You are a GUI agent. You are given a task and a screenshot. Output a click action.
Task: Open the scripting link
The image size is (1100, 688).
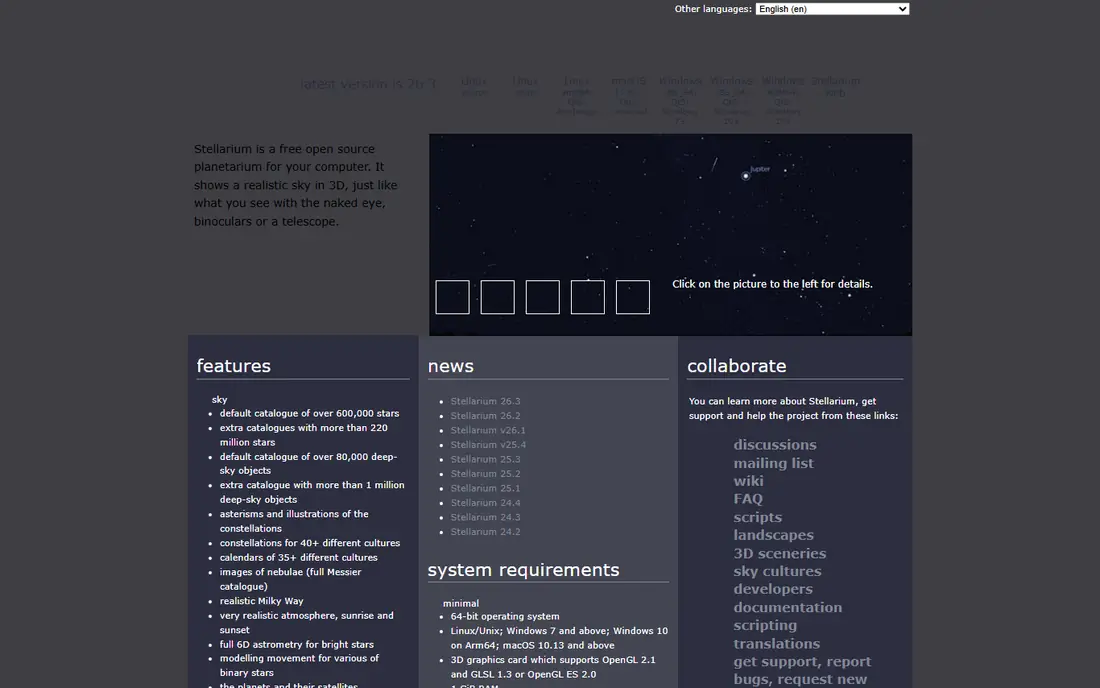pos(765,625)
